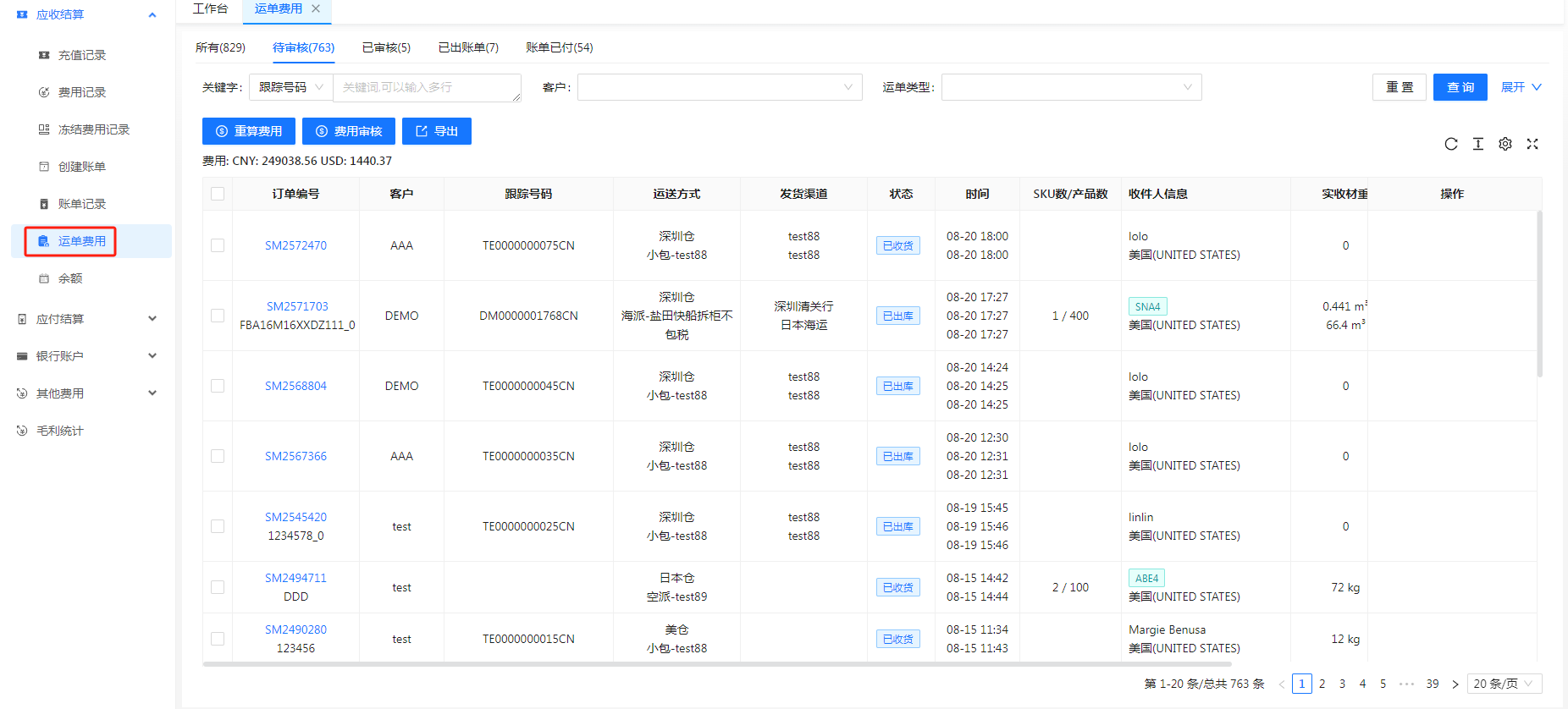Open the 跟踪号码 keyword type dropdown
The image size is (1568, 709).
291,87
